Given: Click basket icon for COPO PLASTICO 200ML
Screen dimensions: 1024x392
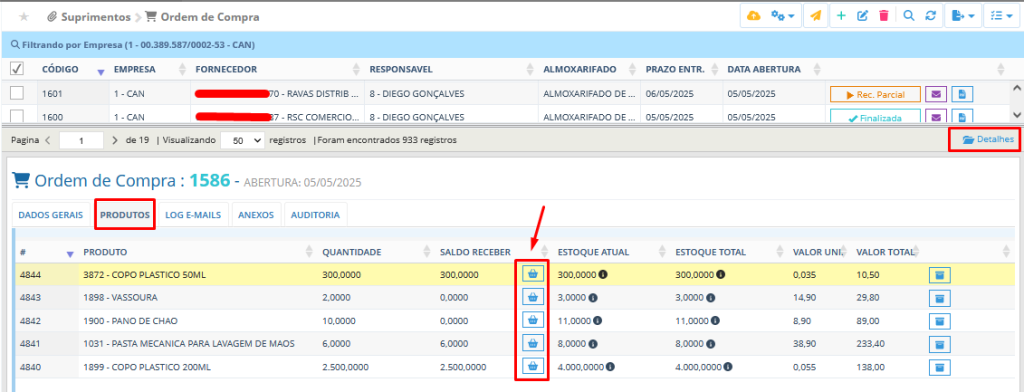Looking at the screenshot, I should (x=533, y=366).
